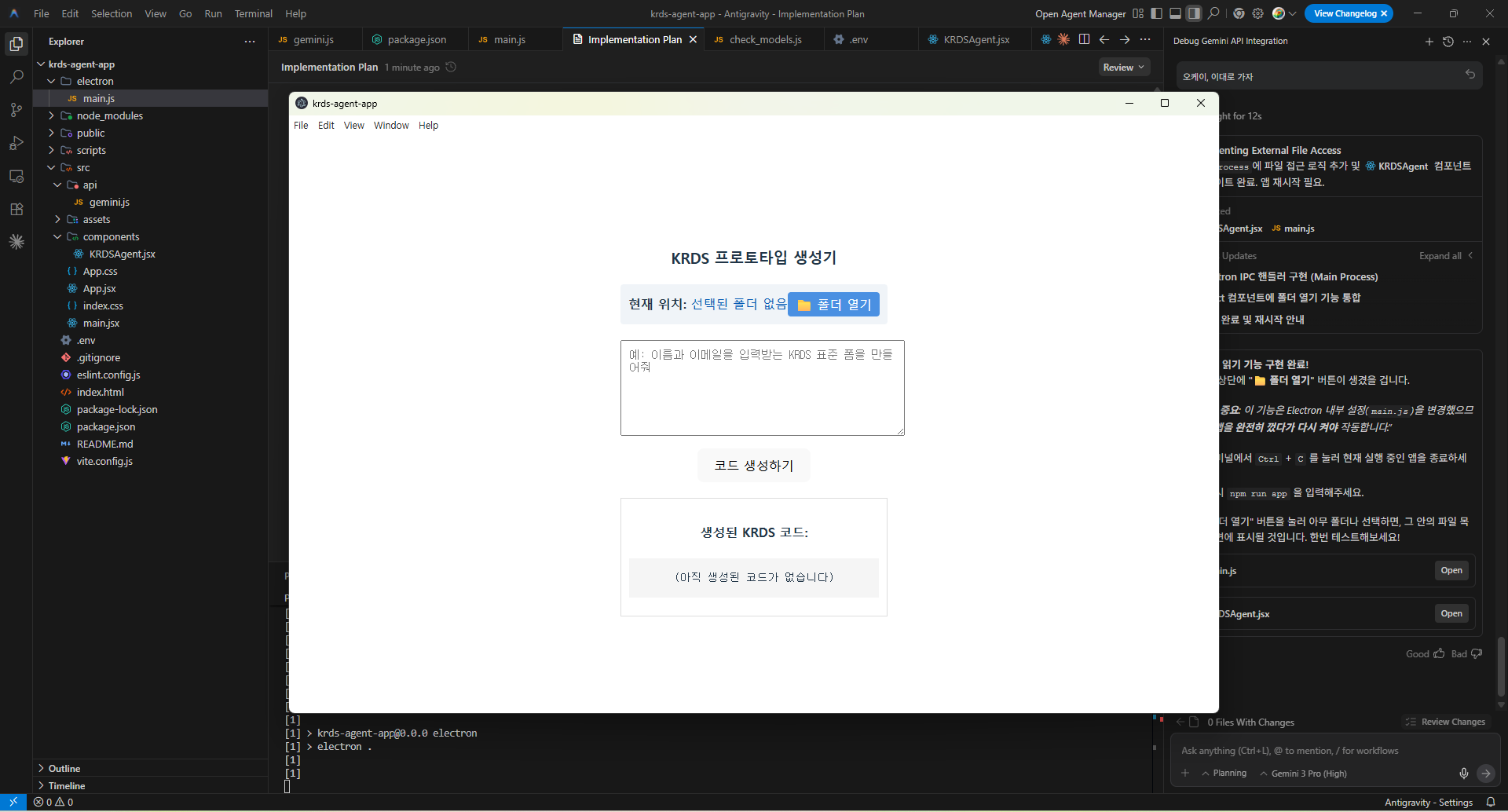Click the microphone voice input icon
Image resolution: width=1508 pixels, height=812 pixels.
1463,774
